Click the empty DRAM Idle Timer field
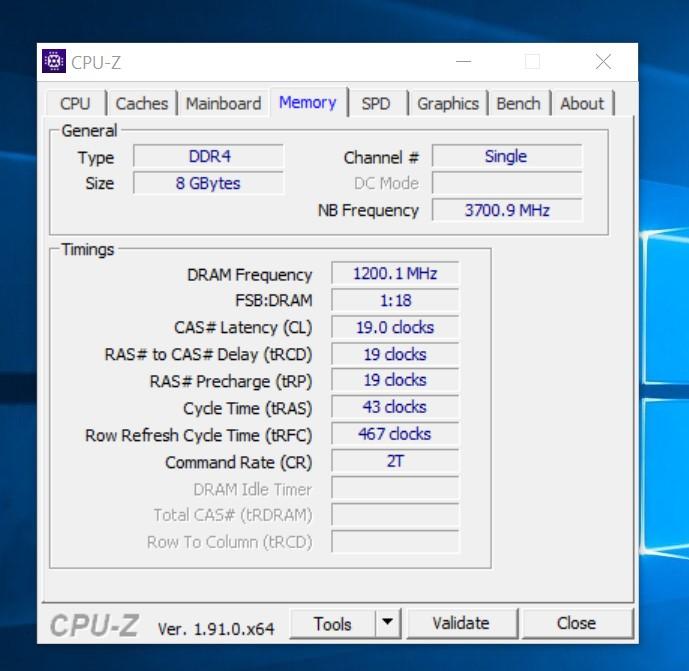Viewport: 689px width, 671px height. coord(395,488)
